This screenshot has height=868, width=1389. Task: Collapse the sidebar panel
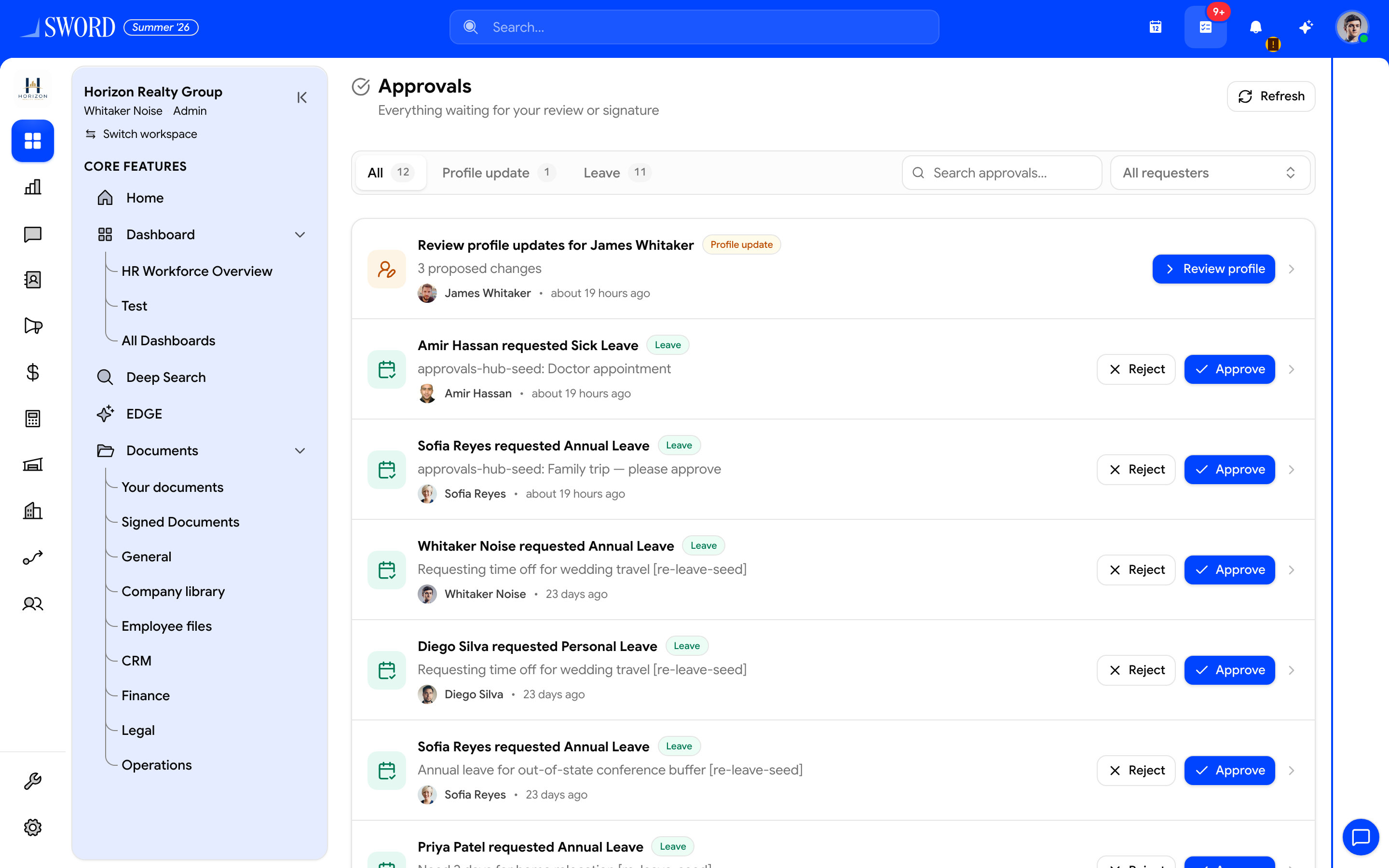click(x=302, y=97)
